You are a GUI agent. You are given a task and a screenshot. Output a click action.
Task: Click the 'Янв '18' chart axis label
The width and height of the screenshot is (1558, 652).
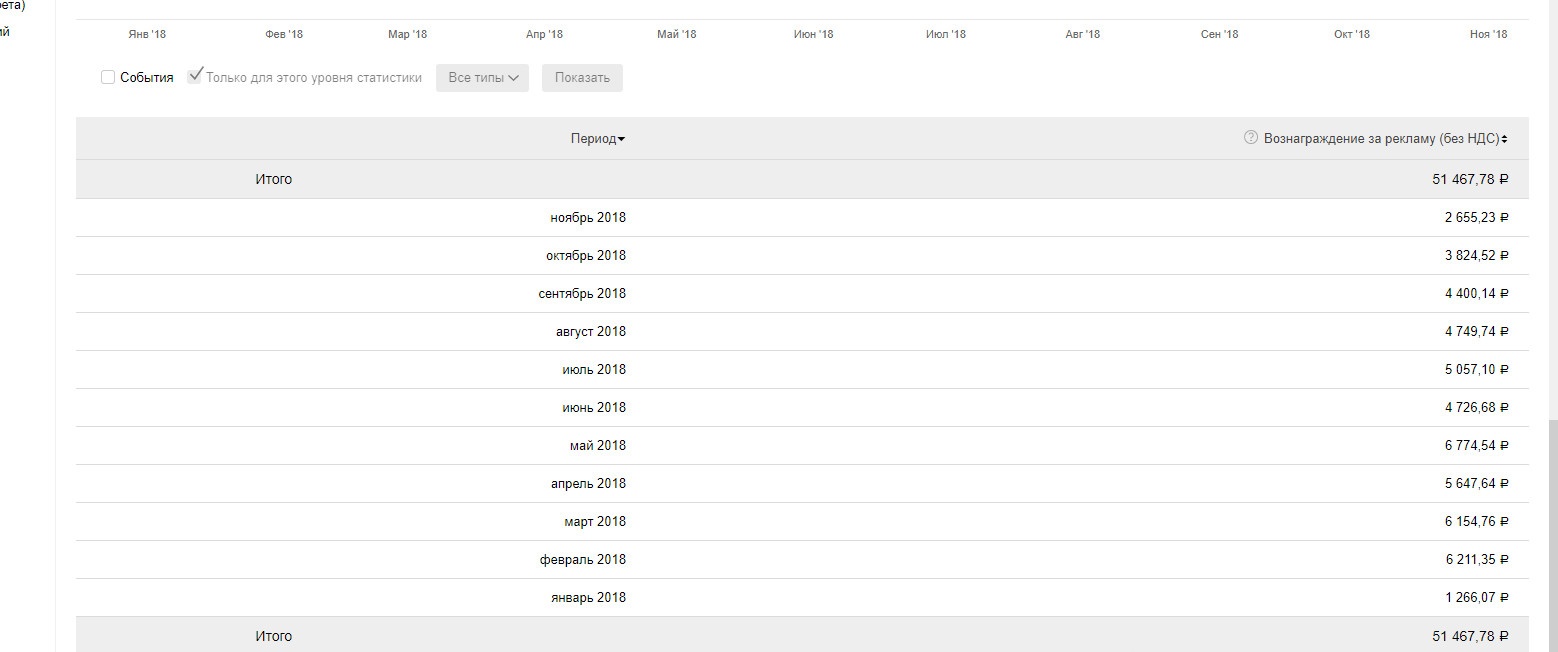click(x=147, y=34)
